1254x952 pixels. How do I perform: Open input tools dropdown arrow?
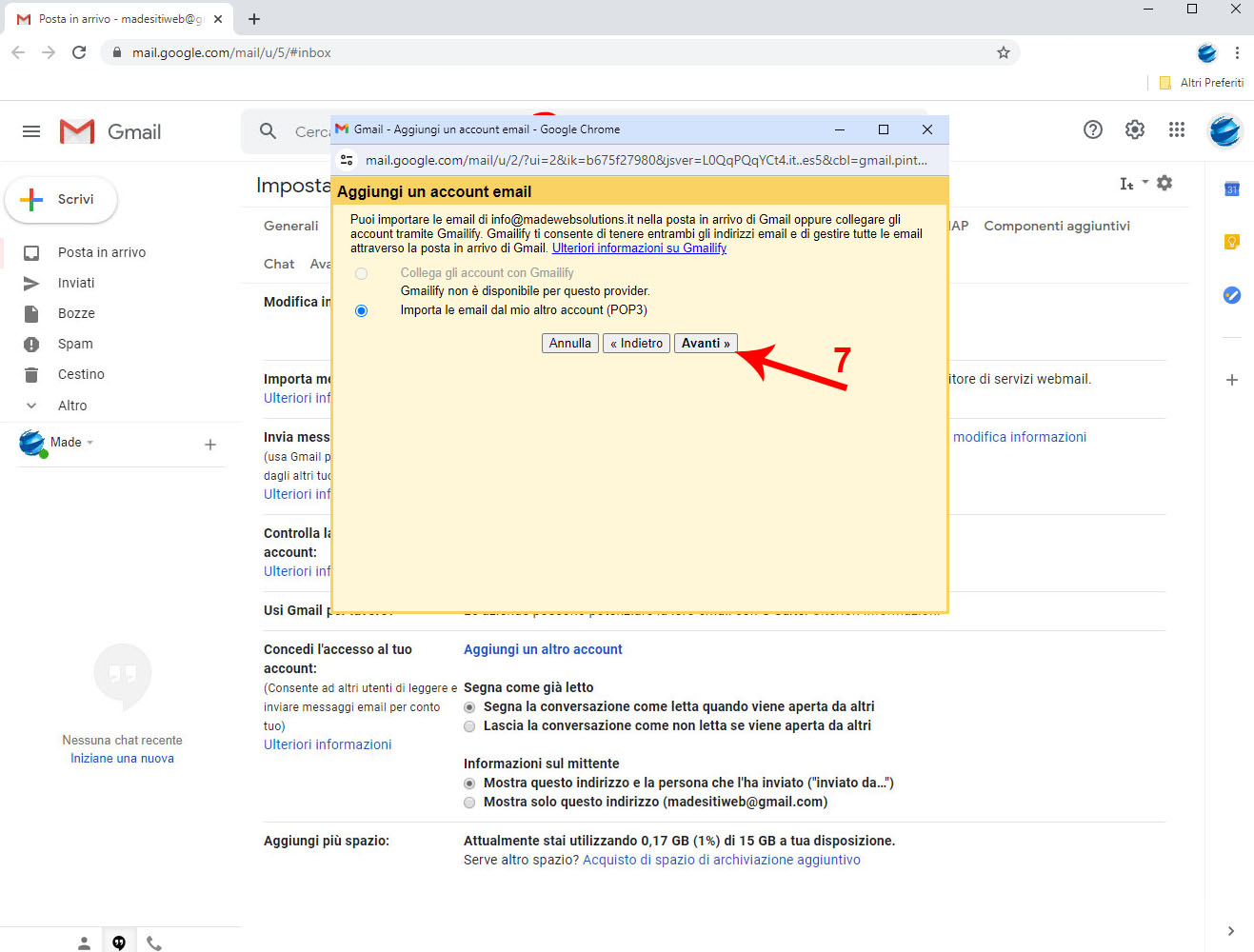coord(1145,182)
